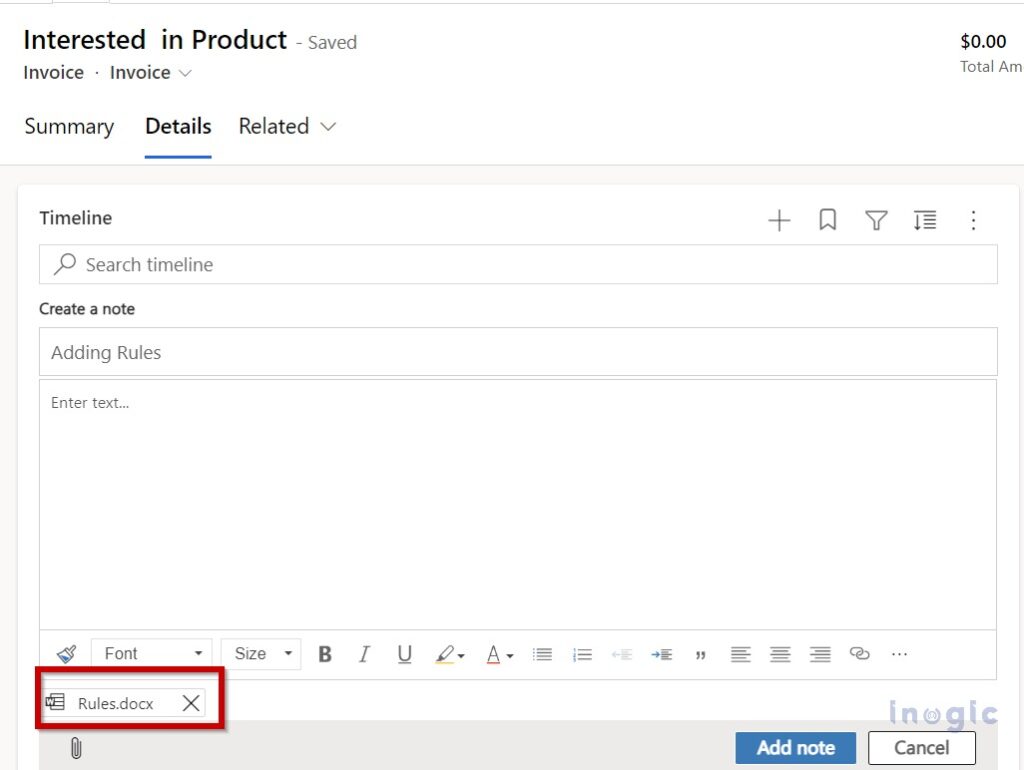Open more Timeline commands via the ellipsis icon

pyautogui.click(x=974, y=220)
